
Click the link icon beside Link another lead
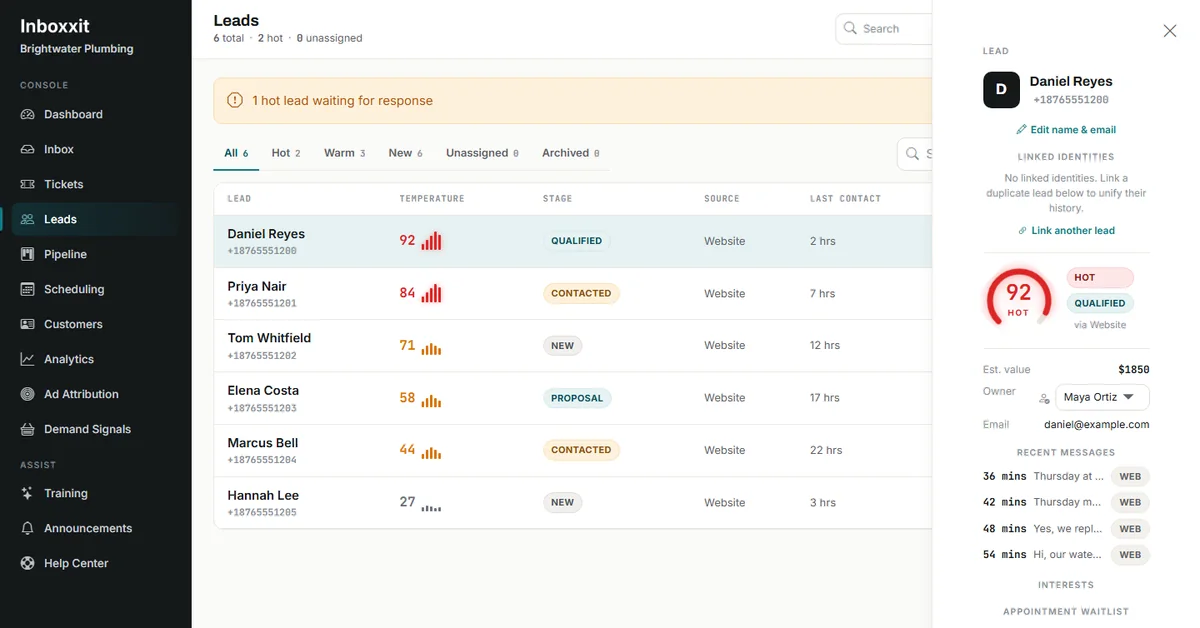click(1022, 230)
